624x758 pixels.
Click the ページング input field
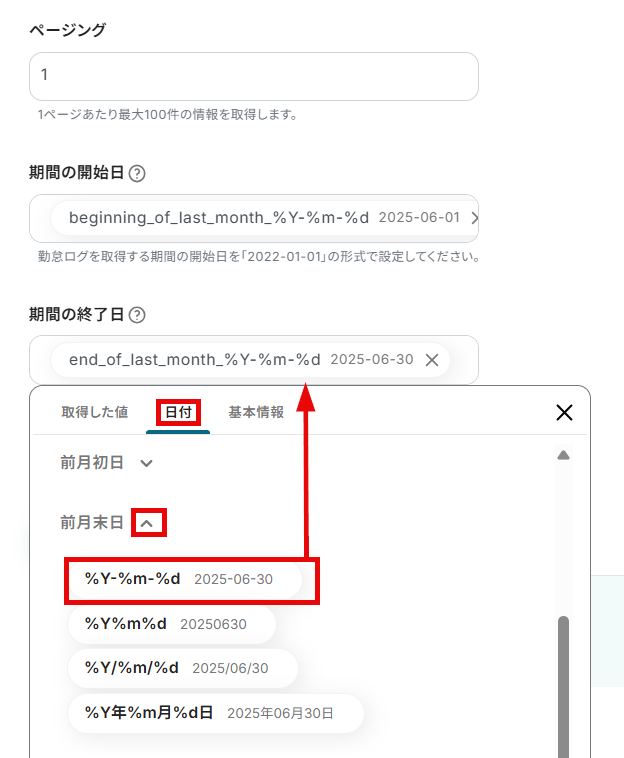[254, 76]
